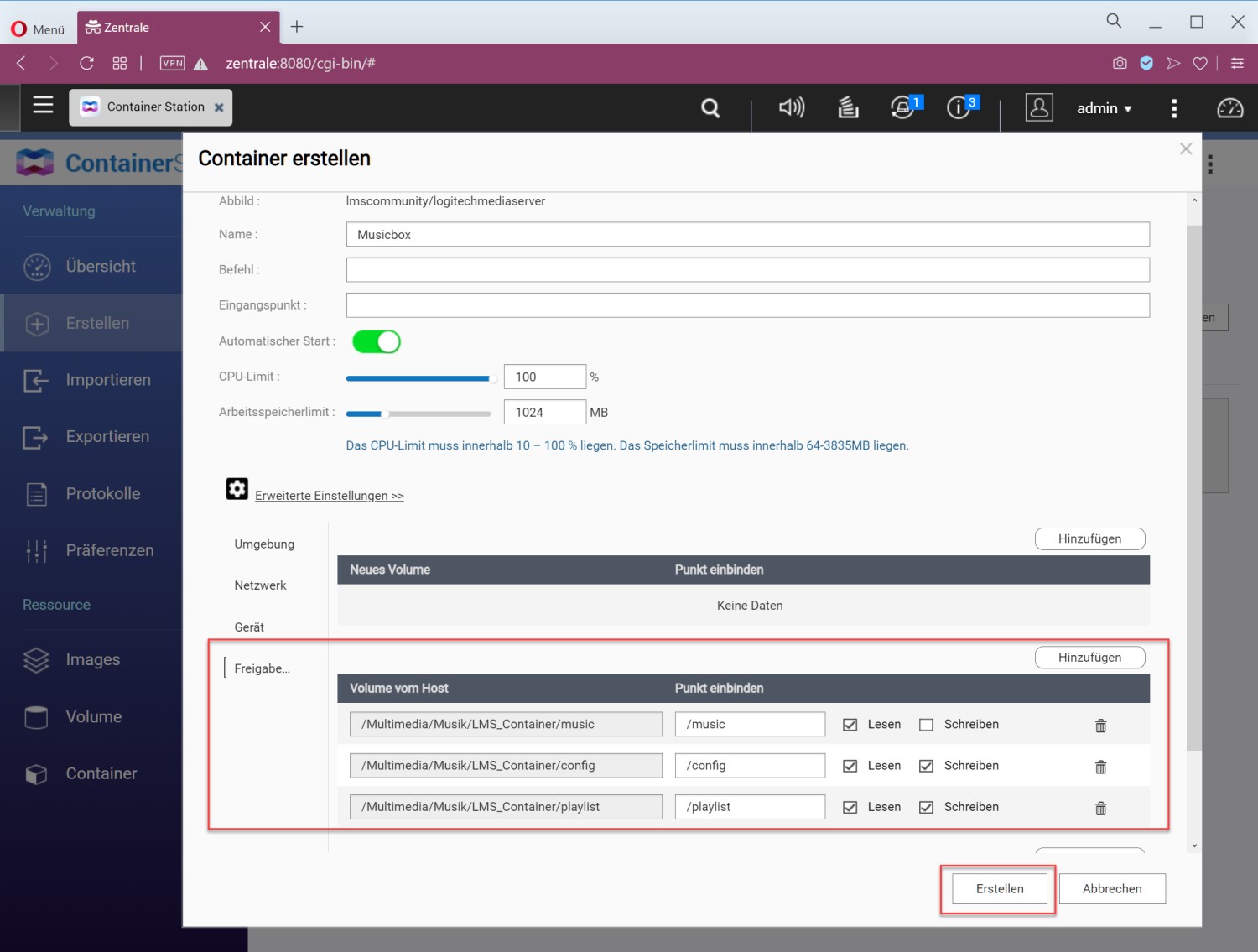Uncheck Lesen for the /config mount
The width and height of the screenshot is (1258, 952).
850,766
